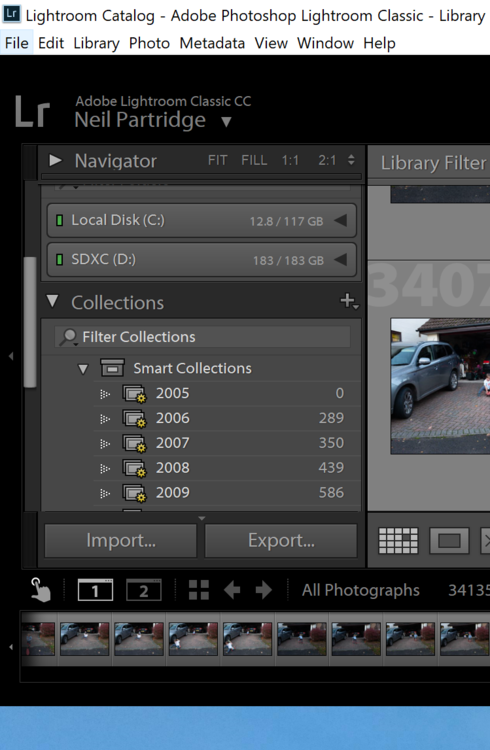Switch to Loupe view icon

pos(449,540)
